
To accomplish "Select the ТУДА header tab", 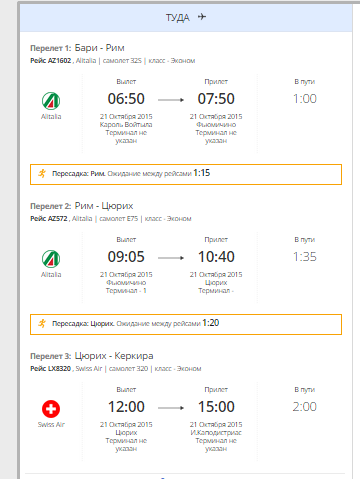I will [x=186, y=17].
